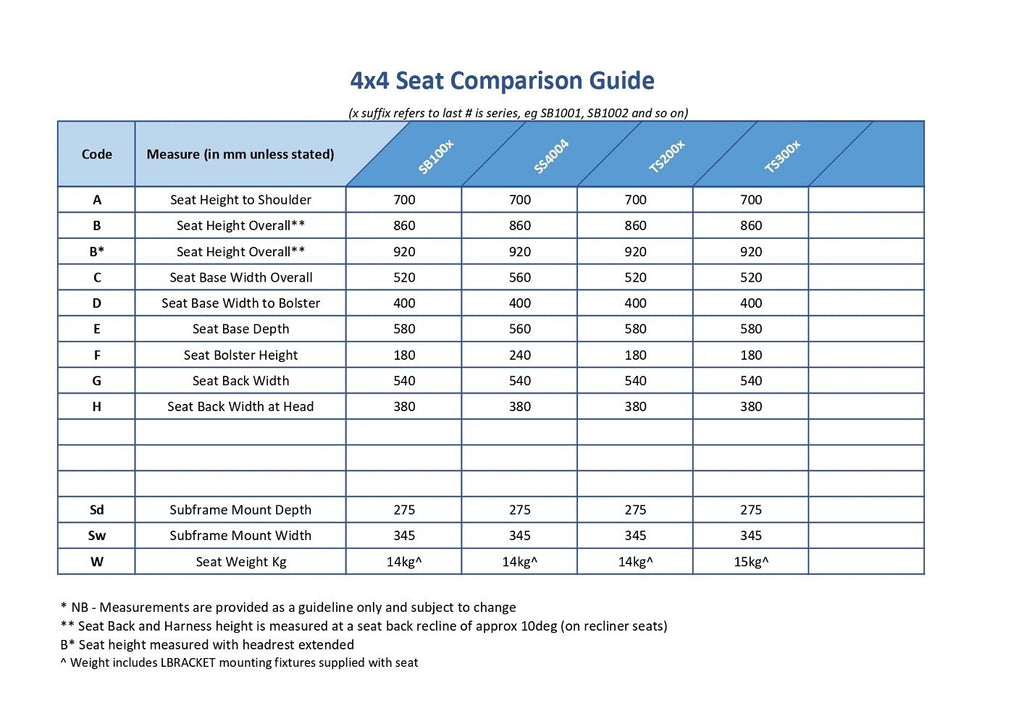1024x724 pixels.
Task: Select the TS300x column header
Action: [782, 157]
